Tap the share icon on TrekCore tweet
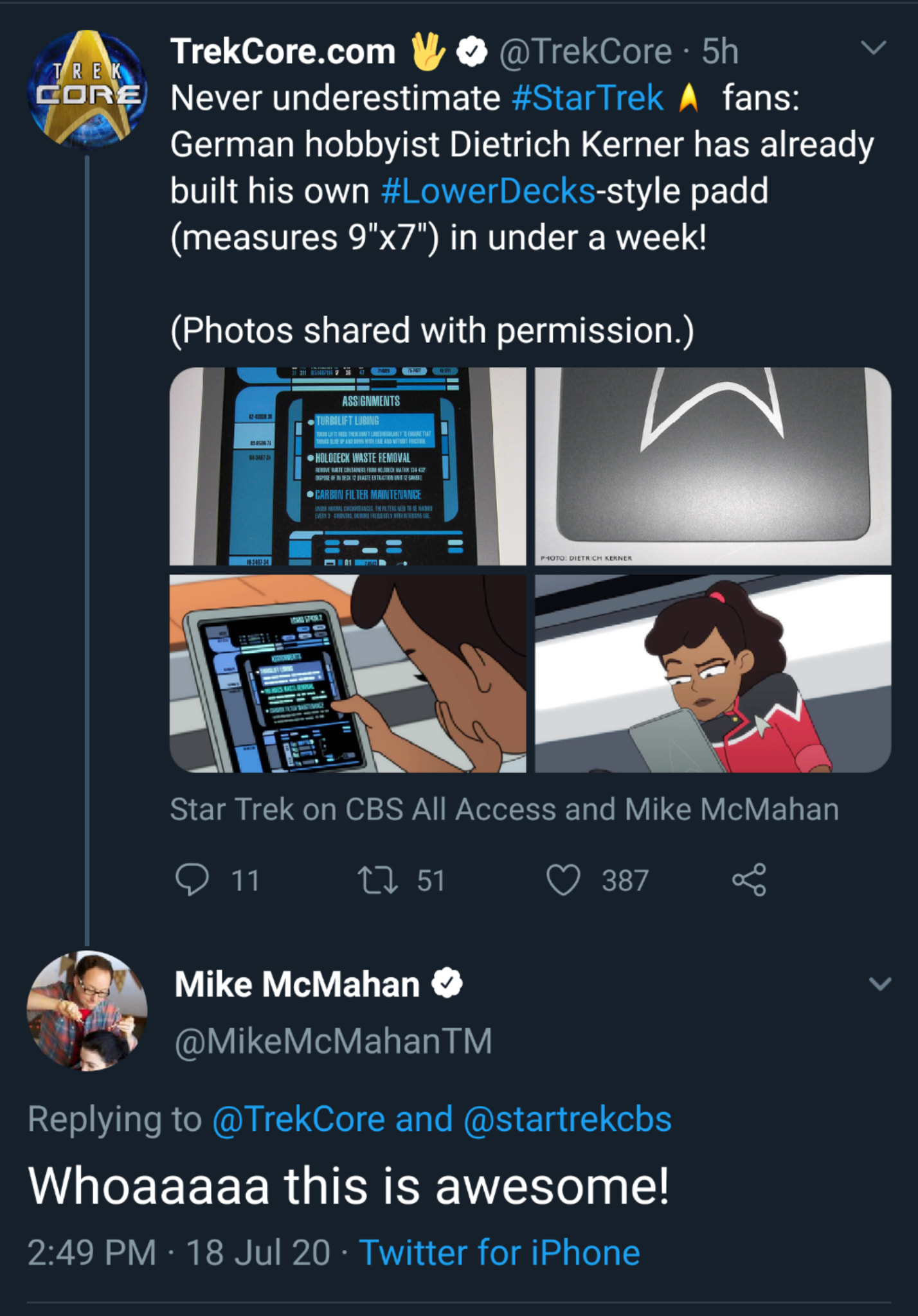Viewport: 918px width, 1316px height. 749,880
